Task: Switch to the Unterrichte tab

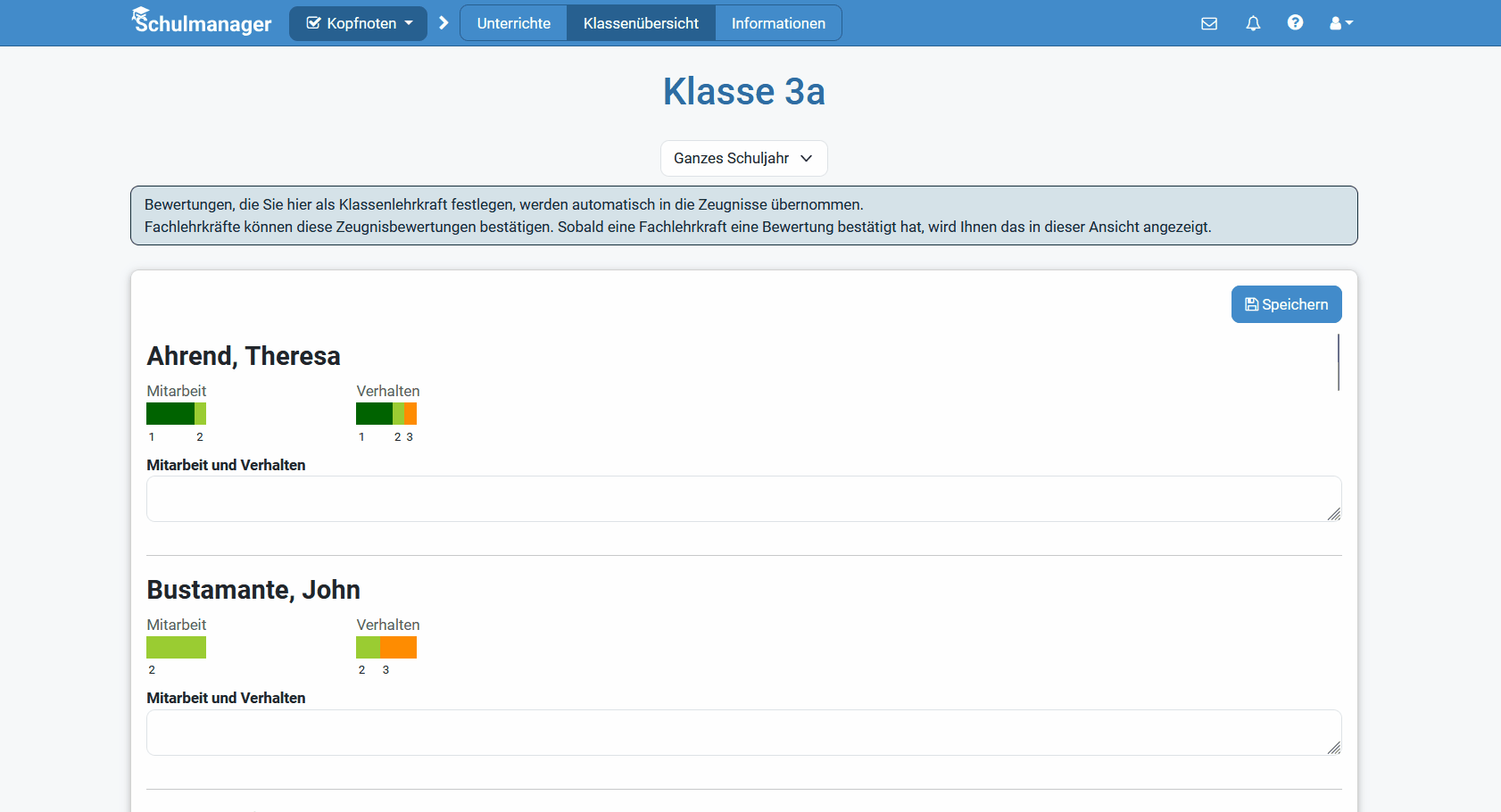Action: click(x=513, y=23)
